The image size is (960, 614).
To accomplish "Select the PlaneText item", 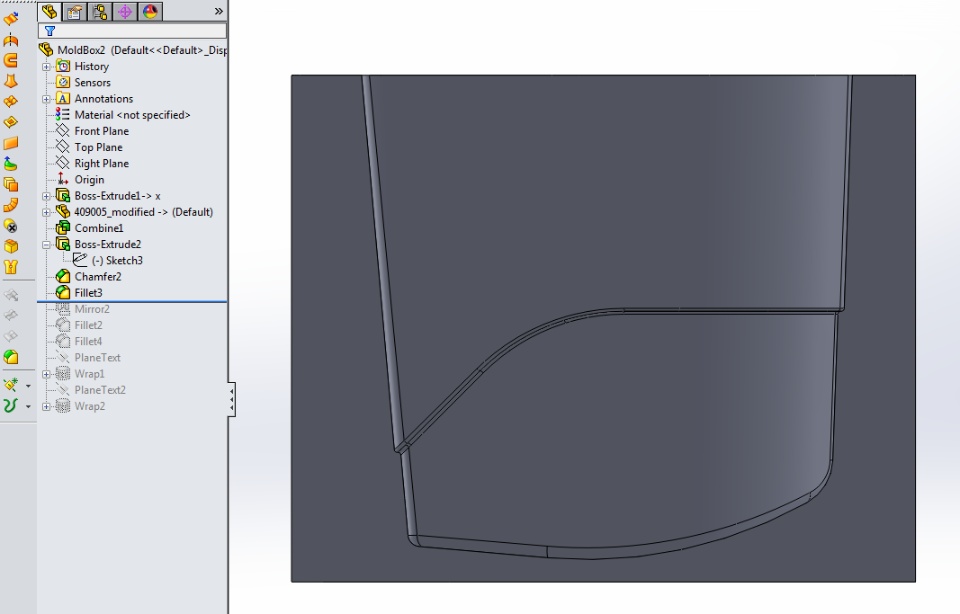I will coord(88,358).
